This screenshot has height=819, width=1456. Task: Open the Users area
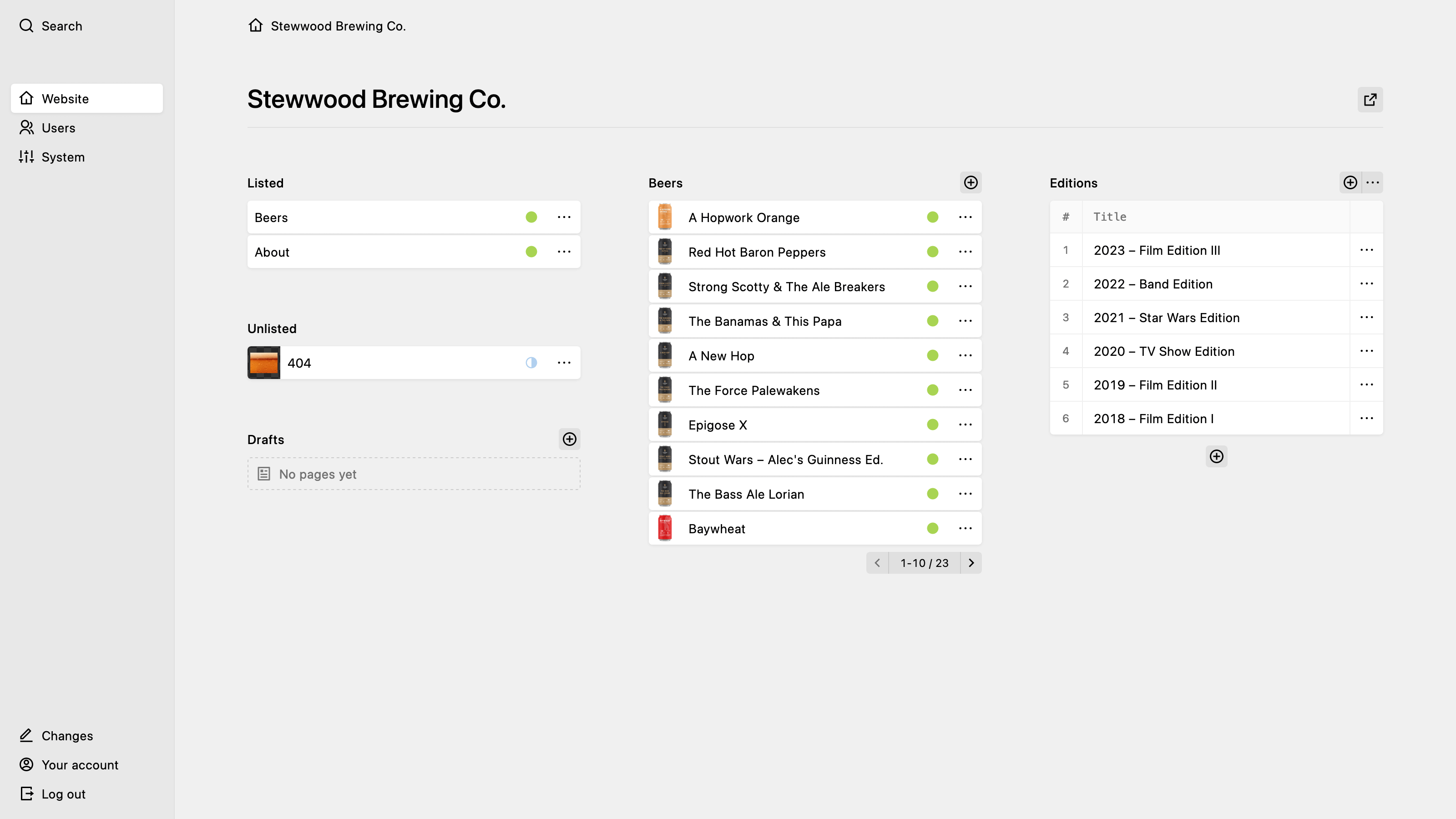[86, 128]
